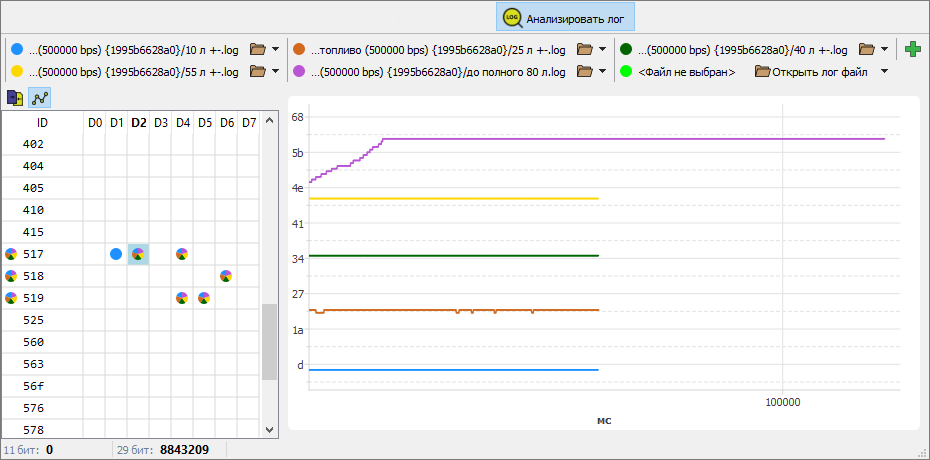
Task: Select the blue dot in row 517 column D1
Action: point(116,254)
